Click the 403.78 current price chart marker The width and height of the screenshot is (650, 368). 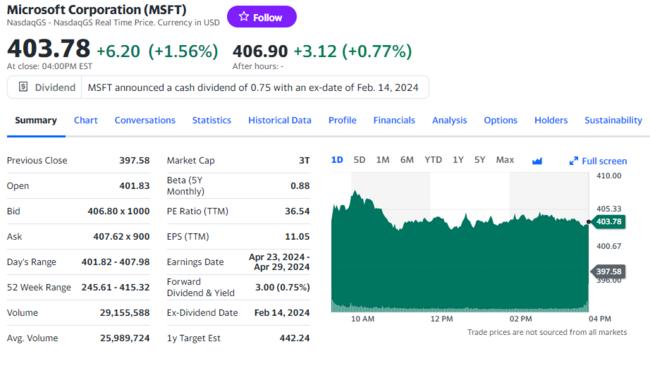(x=608, y=222)
